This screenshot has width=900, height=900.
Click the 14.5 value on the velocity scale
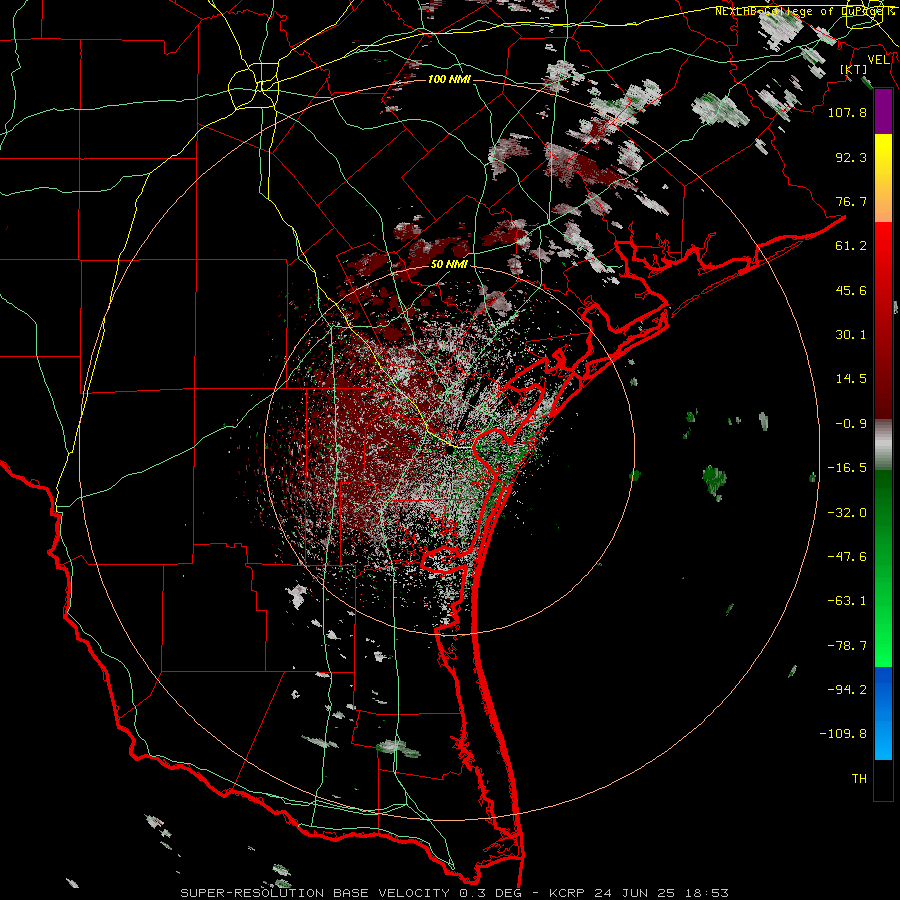click(851, 379)
